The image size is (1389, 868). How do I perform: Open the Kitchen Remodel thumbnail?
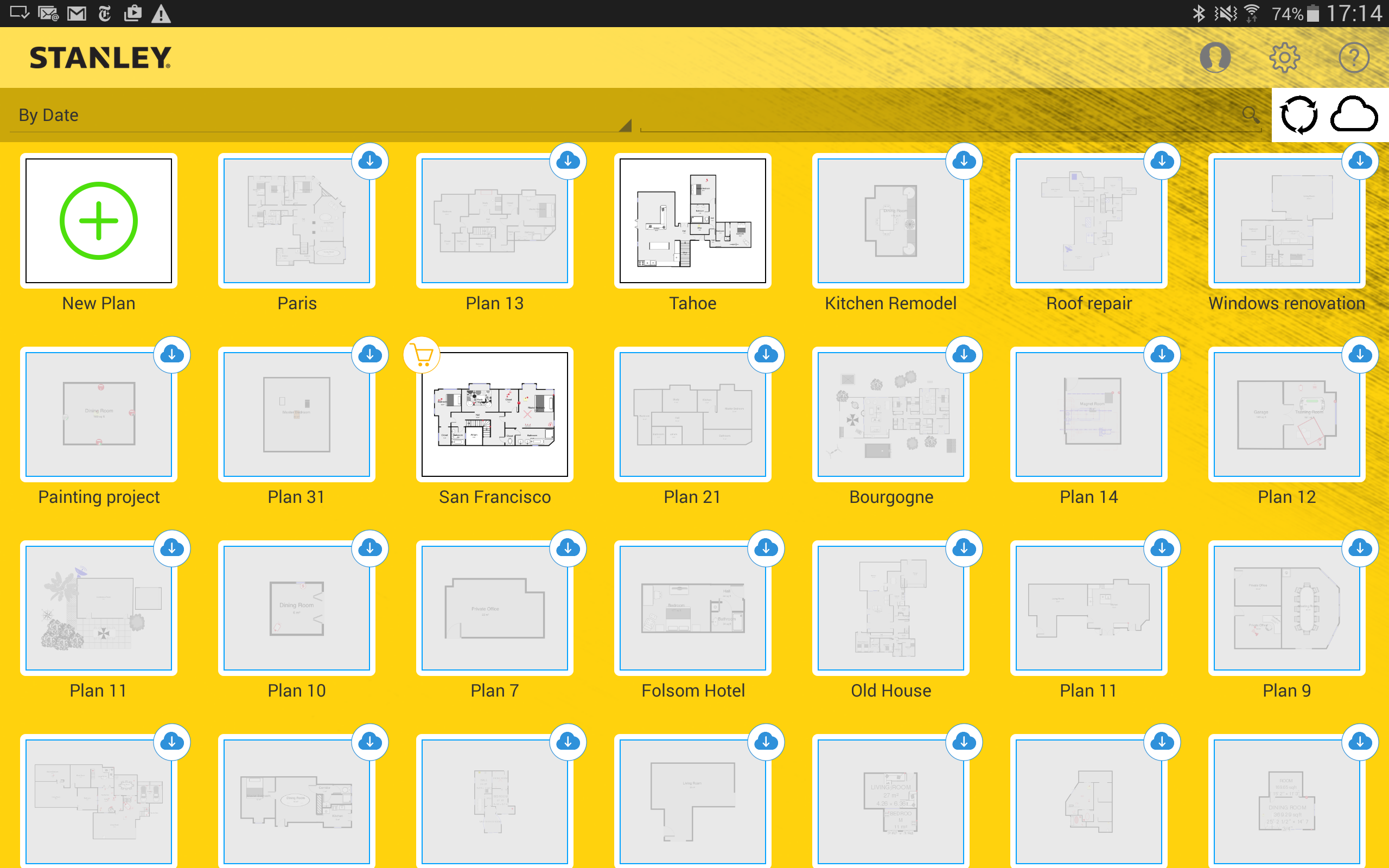pos(891,221)
